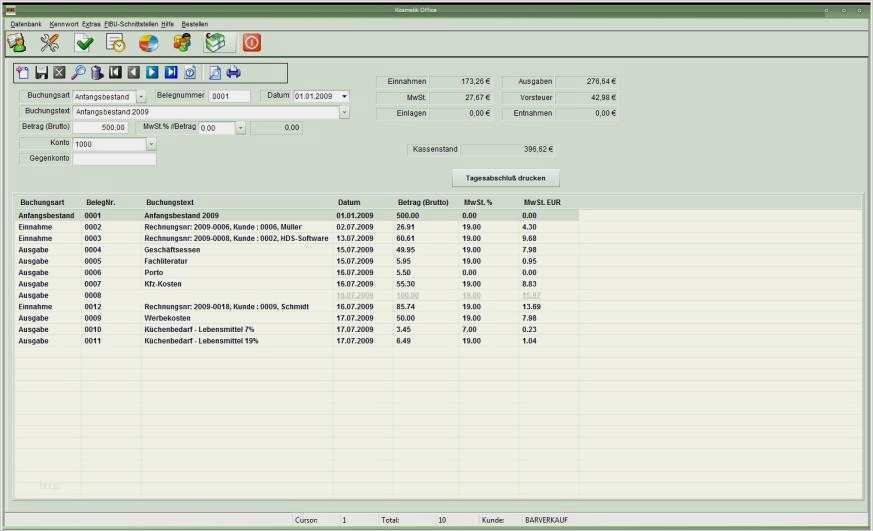The image size is (873, 531).
Task: Open the MwSt.% dropdown arrow
Action: (x=240, y=128)
